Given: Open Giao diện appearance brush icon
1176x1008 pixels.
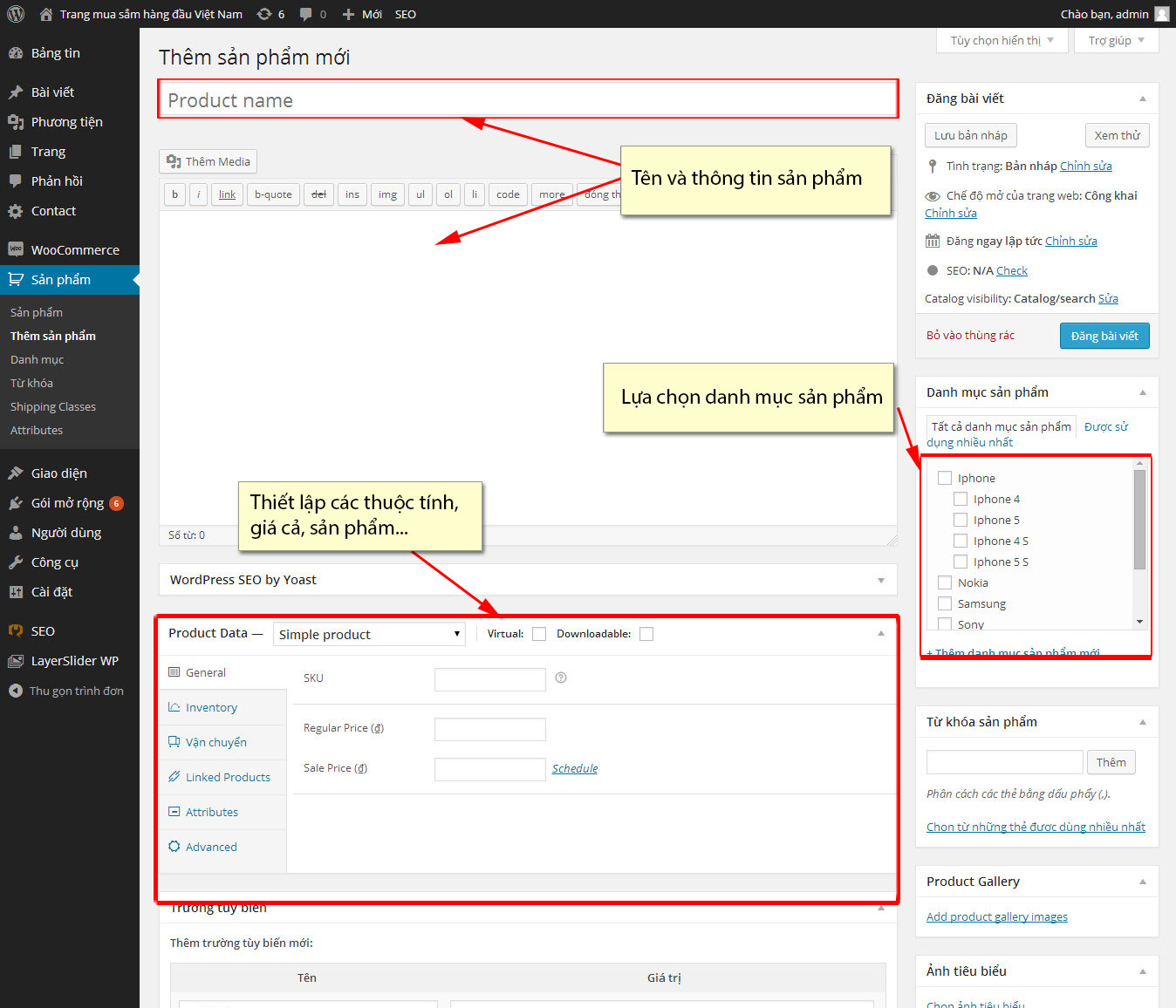Looking at the screenshot, I should pyautogui.click(x=16, y=473).
